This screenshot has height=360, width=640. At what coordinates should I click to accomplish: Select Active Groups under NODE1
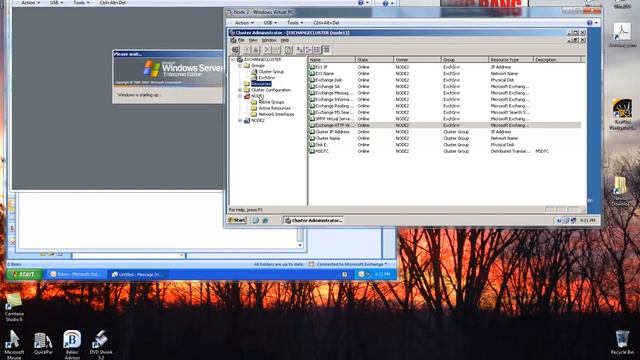tap(271, 102)
